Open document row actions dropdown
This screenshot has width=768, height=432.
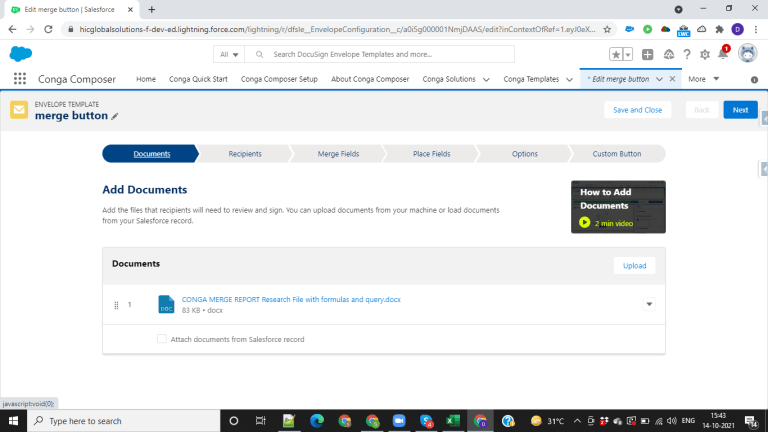point(649,304)
